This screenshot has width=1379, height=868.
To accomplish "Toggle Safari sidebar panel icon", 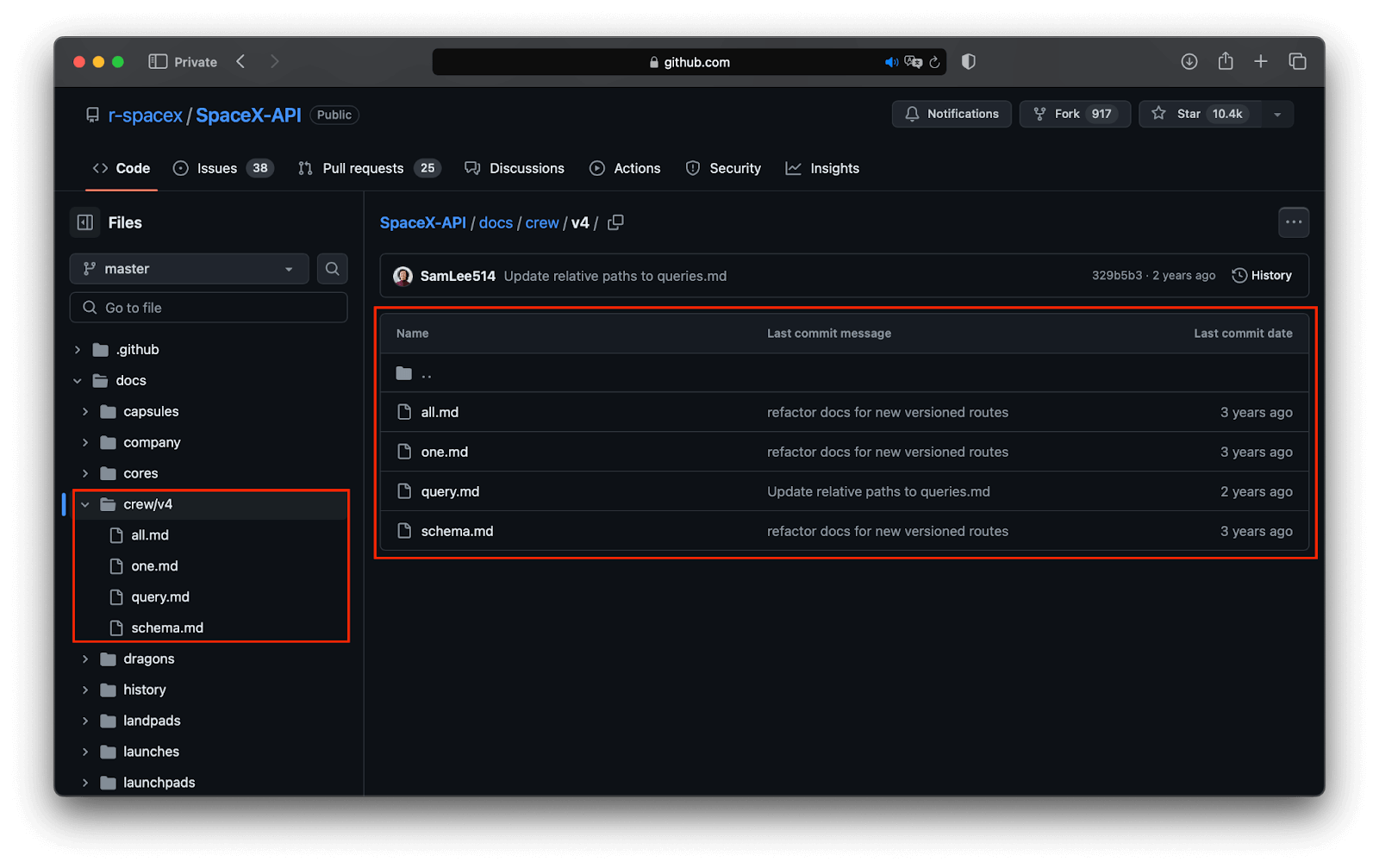I will click(x=158, y=62).
